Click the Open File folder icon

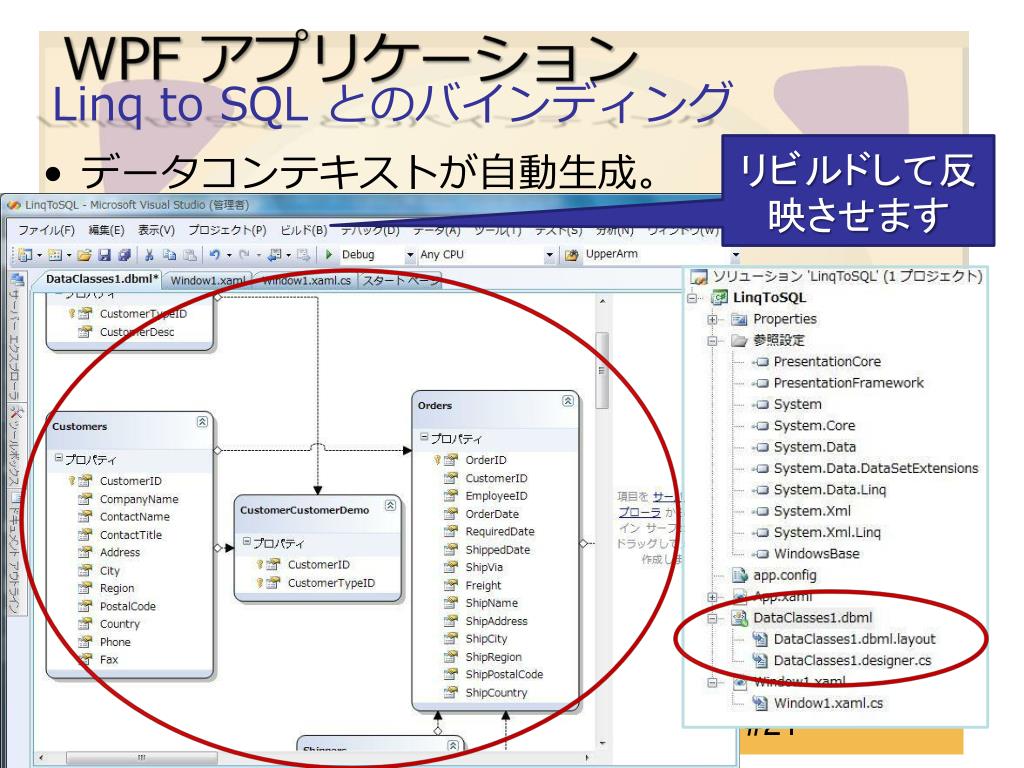[x=84, y=255]
